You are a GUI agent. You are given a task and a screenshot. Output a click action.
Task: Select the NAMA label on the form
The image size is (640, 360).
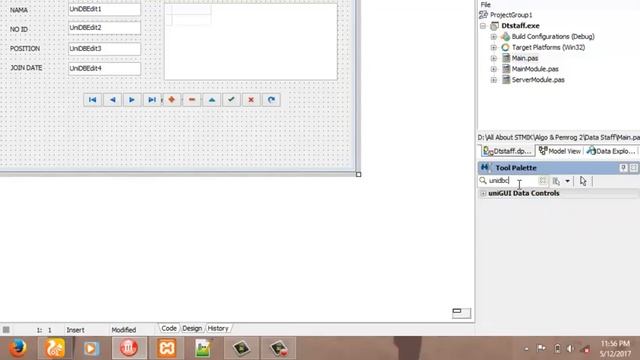click(19, 10)
